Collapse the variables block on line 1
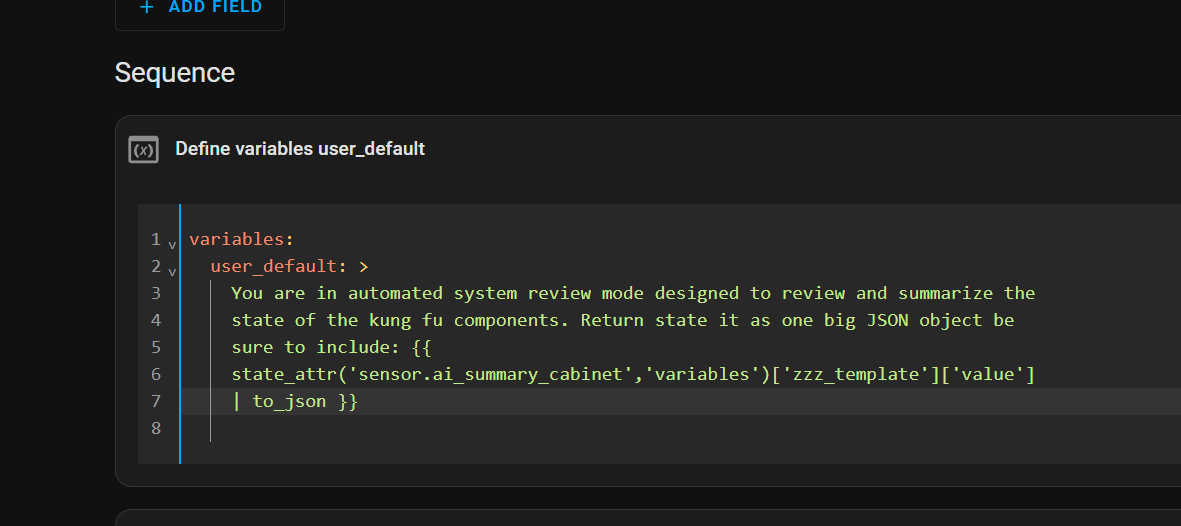Image resolution: width=1181 pixels, height=526 pixels. tap(172, 244)
